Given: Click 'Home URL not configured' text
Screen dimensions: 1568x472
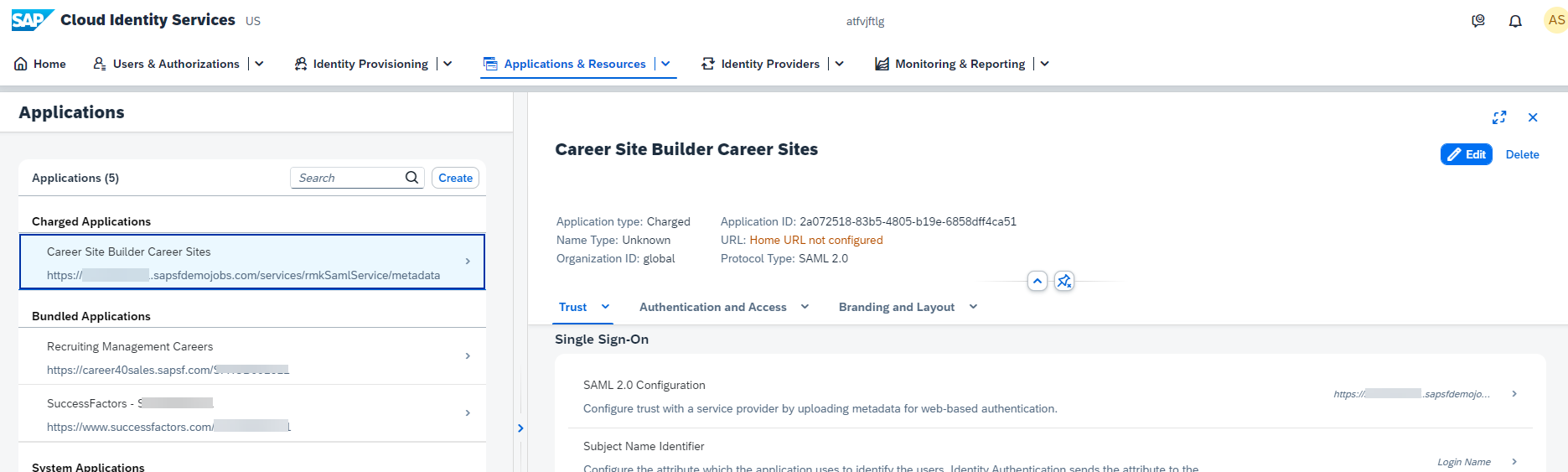Looking at the screenshot, I should pyautogui.click(x=816, y=240).
